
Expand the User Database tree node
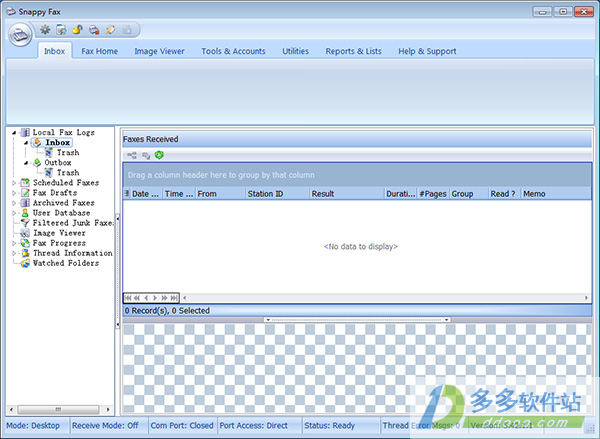pyautogui.click(x=14, y=213)
